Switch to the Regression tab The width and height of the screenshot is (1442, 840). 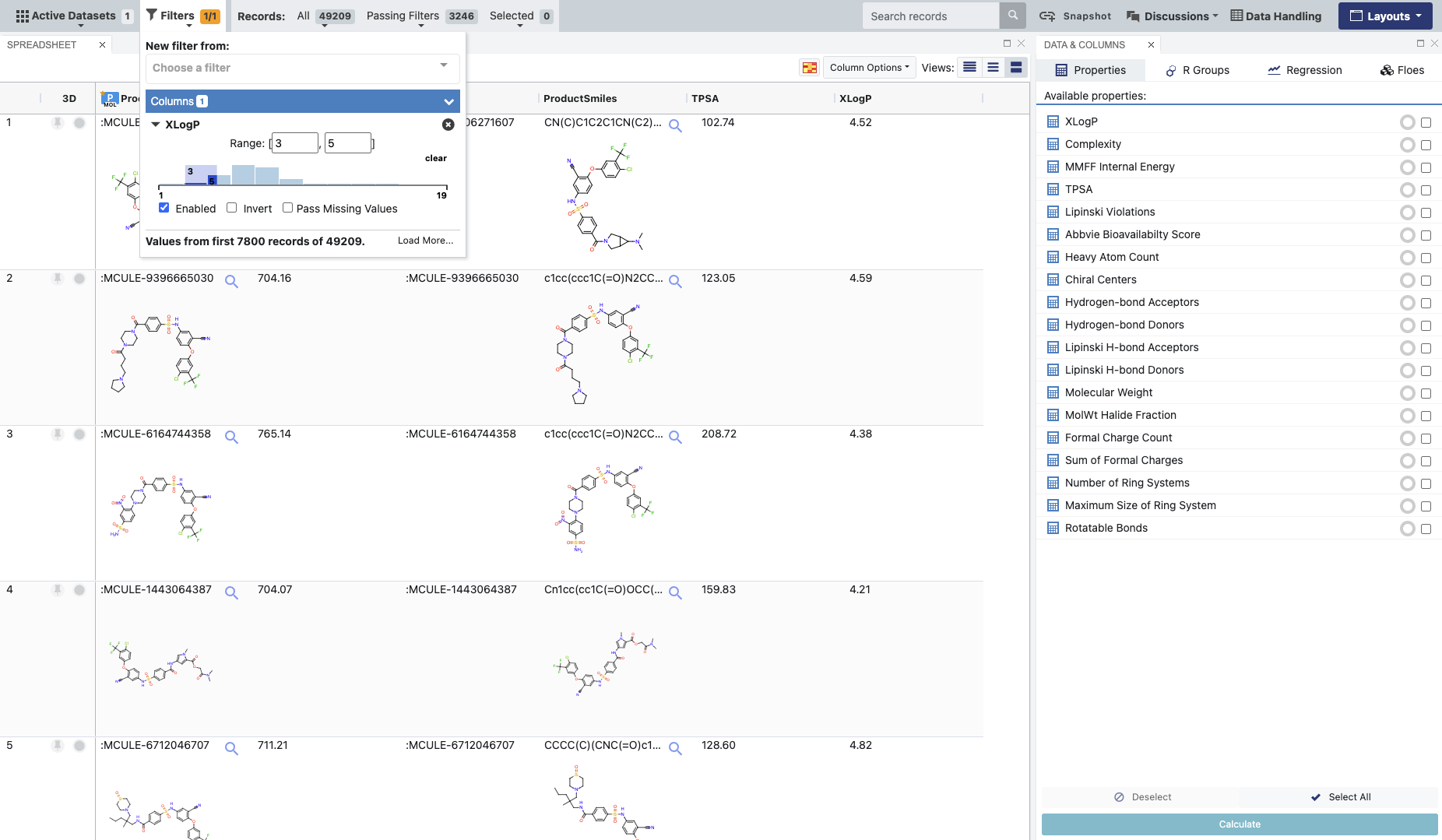point(1305,70)
